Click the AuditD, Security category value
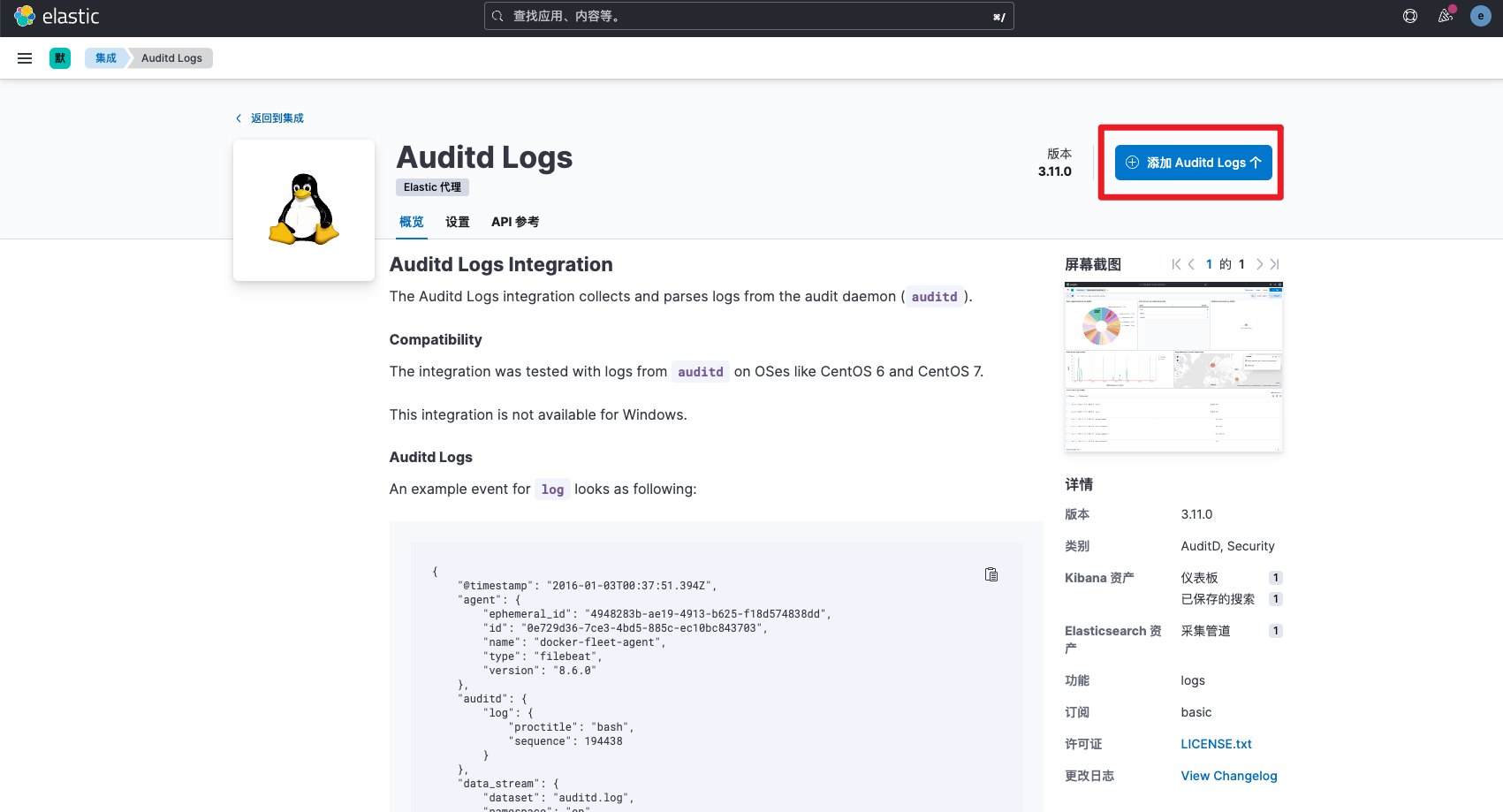Viewport: 1503px width, 812px height. [x=1228, y=546]
